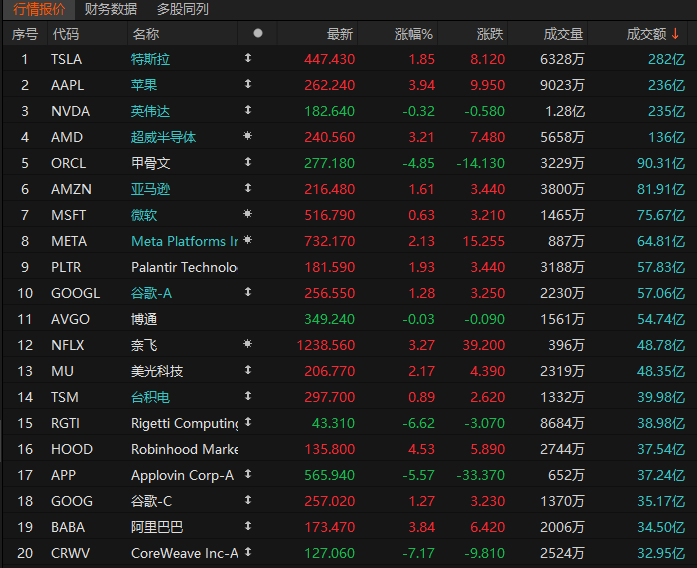Click the up-down arrow icon in GOOG row

[248, 500]
